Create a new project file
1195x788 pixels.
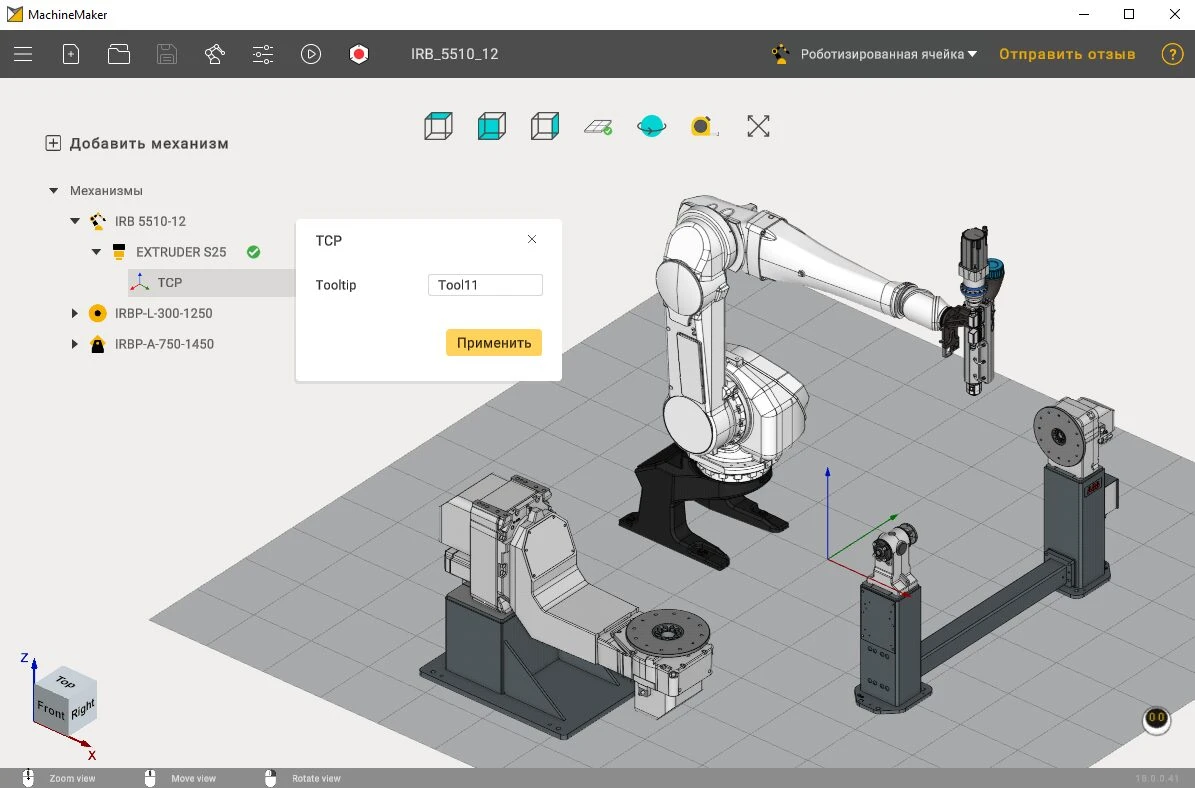click(x=71, y=54)
